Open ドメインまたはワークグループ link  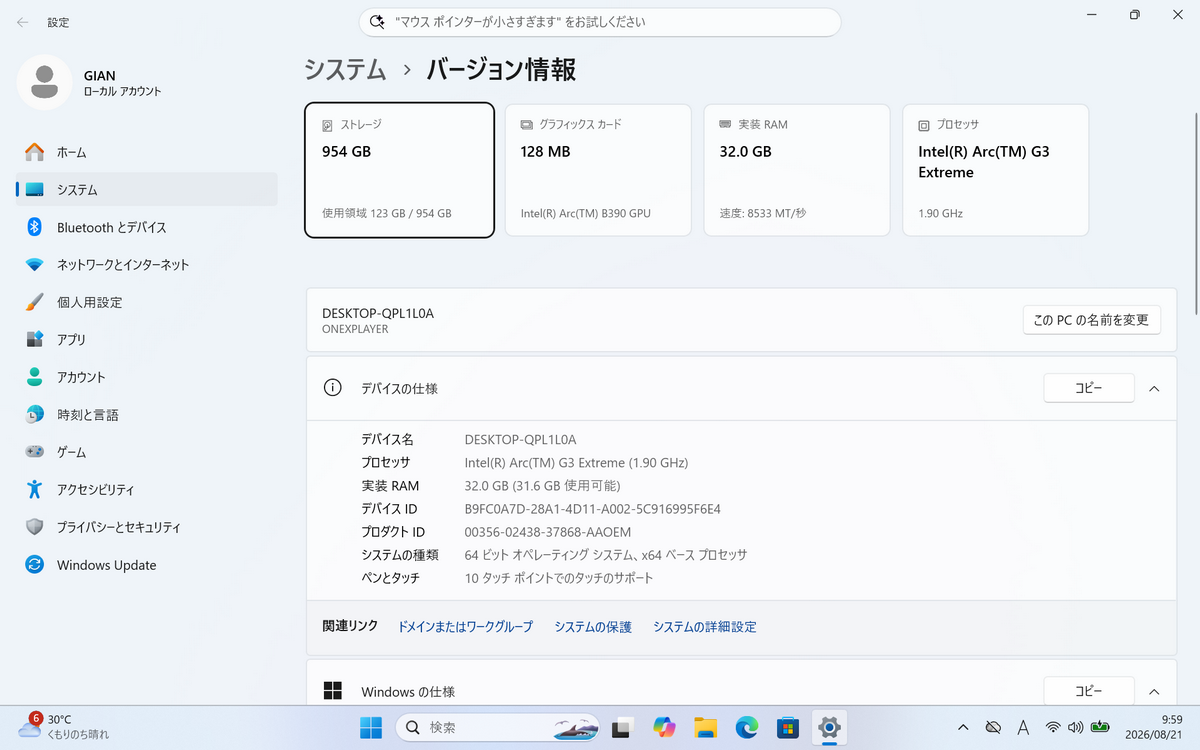pyautogui.click(x=465, y=627)
